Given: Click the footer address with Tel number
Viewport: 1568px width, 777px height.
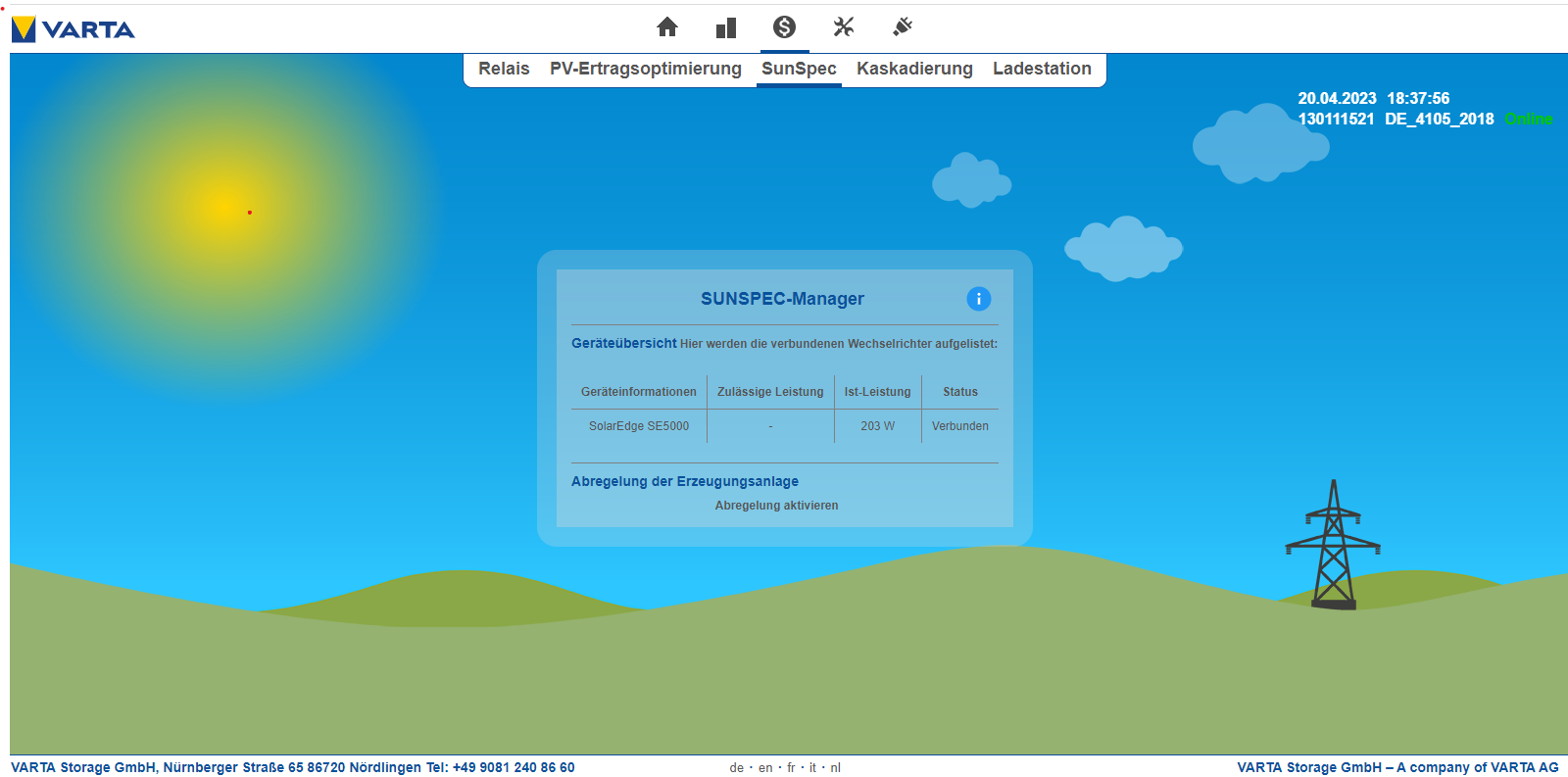Looking at the screenshot, I should pos(293,768).
